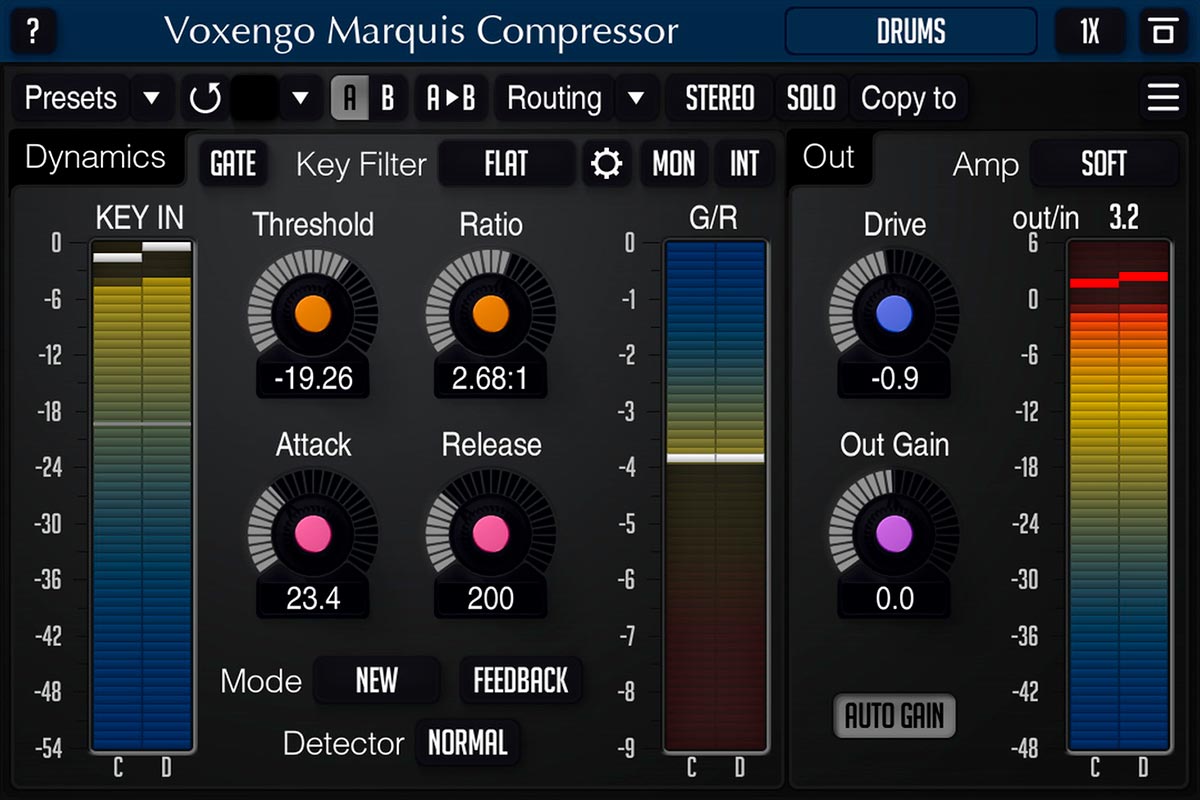This screenshot has width=1200, height=800.
Task: Click the undo/reset arrow icon
Action: [205, 99]
